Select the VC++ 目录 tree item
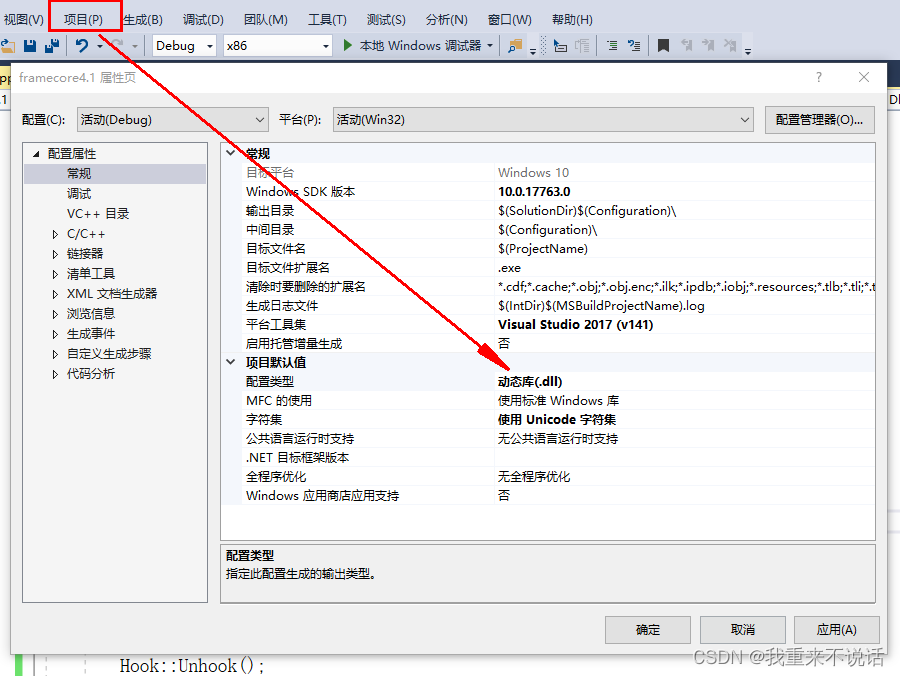This screenshot has height=676, width=900. pyautogui.click(x=98, y=213)
